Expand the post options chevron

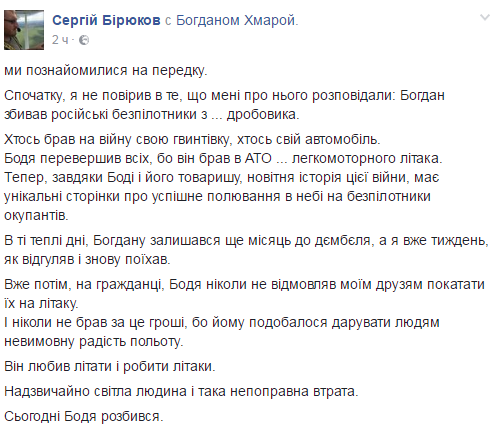(485, 18)
